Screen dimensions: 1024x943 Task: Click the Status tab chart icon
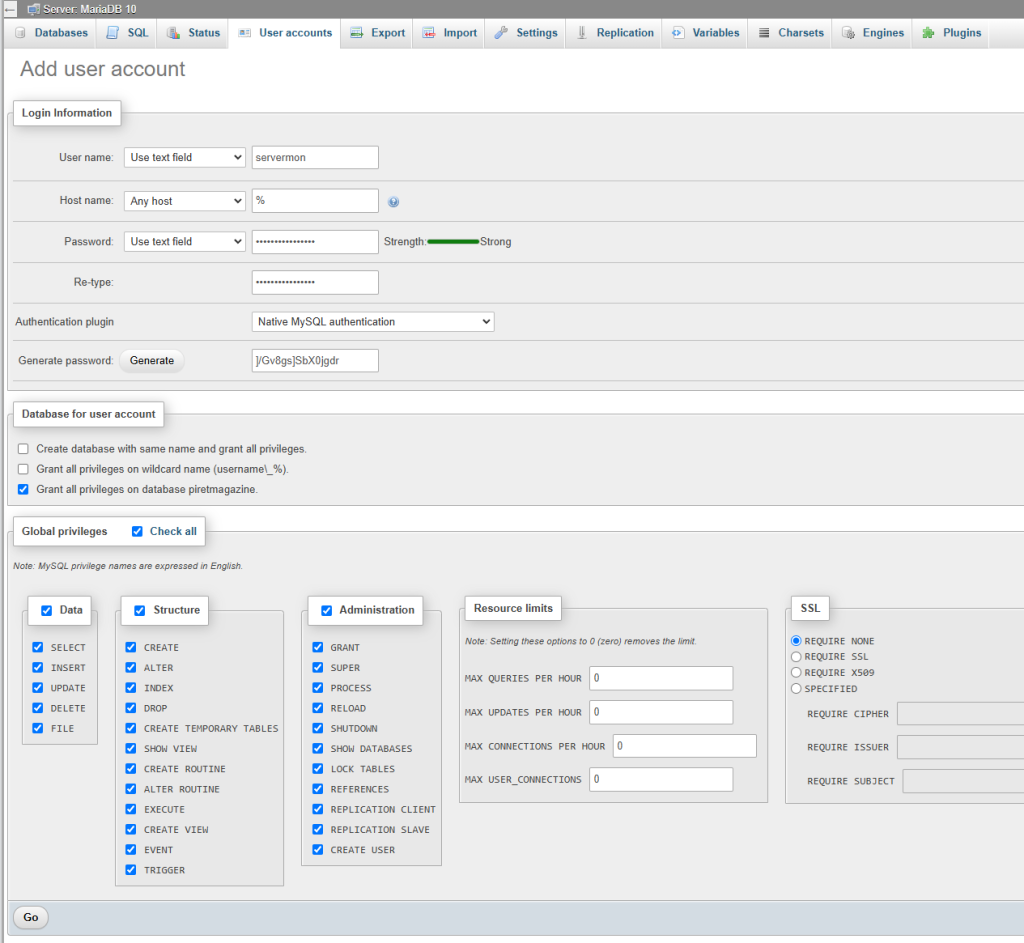click(173, 33)
